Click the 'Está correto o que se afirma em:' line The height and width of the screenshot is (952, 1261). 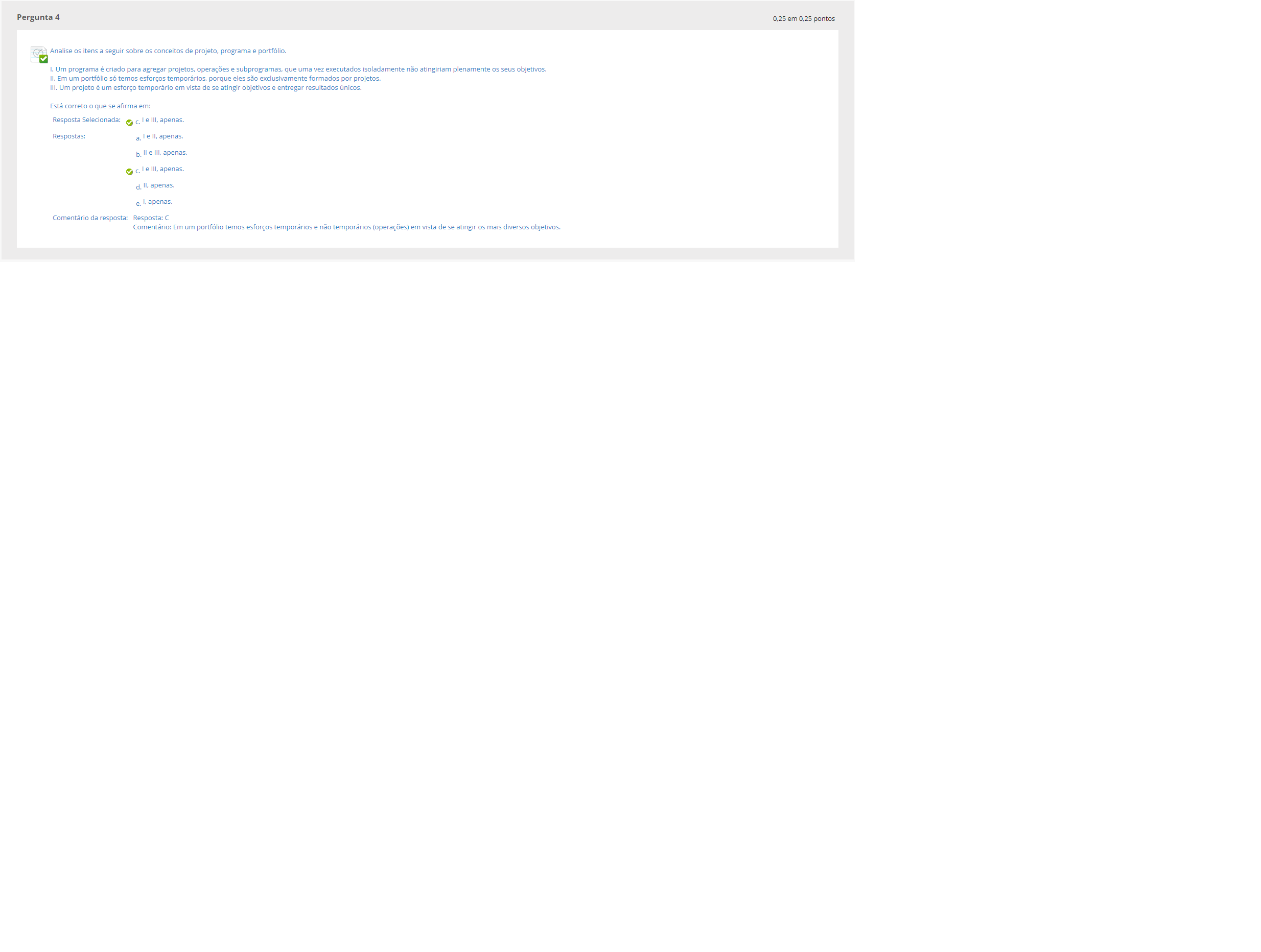coord(100,106)
